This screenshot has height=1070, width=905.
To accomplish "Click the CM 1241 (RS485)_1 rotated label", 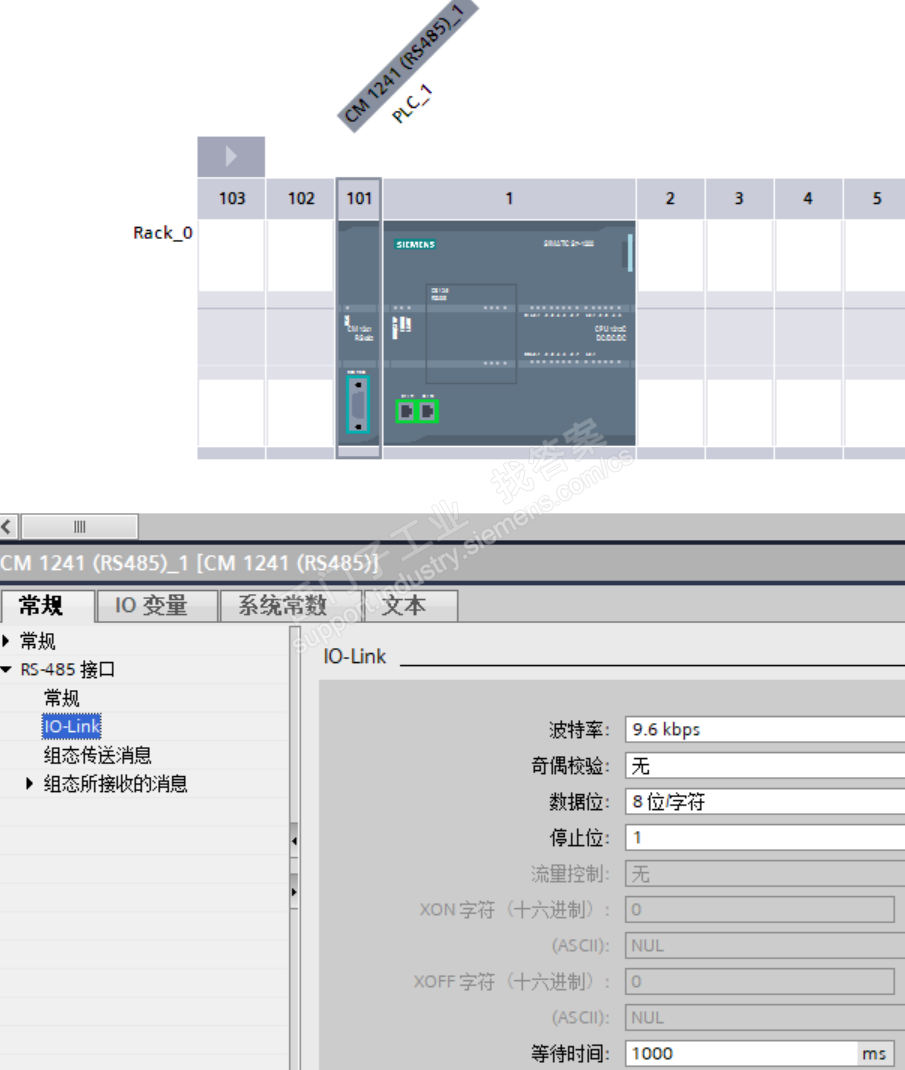I will point(407,66).
